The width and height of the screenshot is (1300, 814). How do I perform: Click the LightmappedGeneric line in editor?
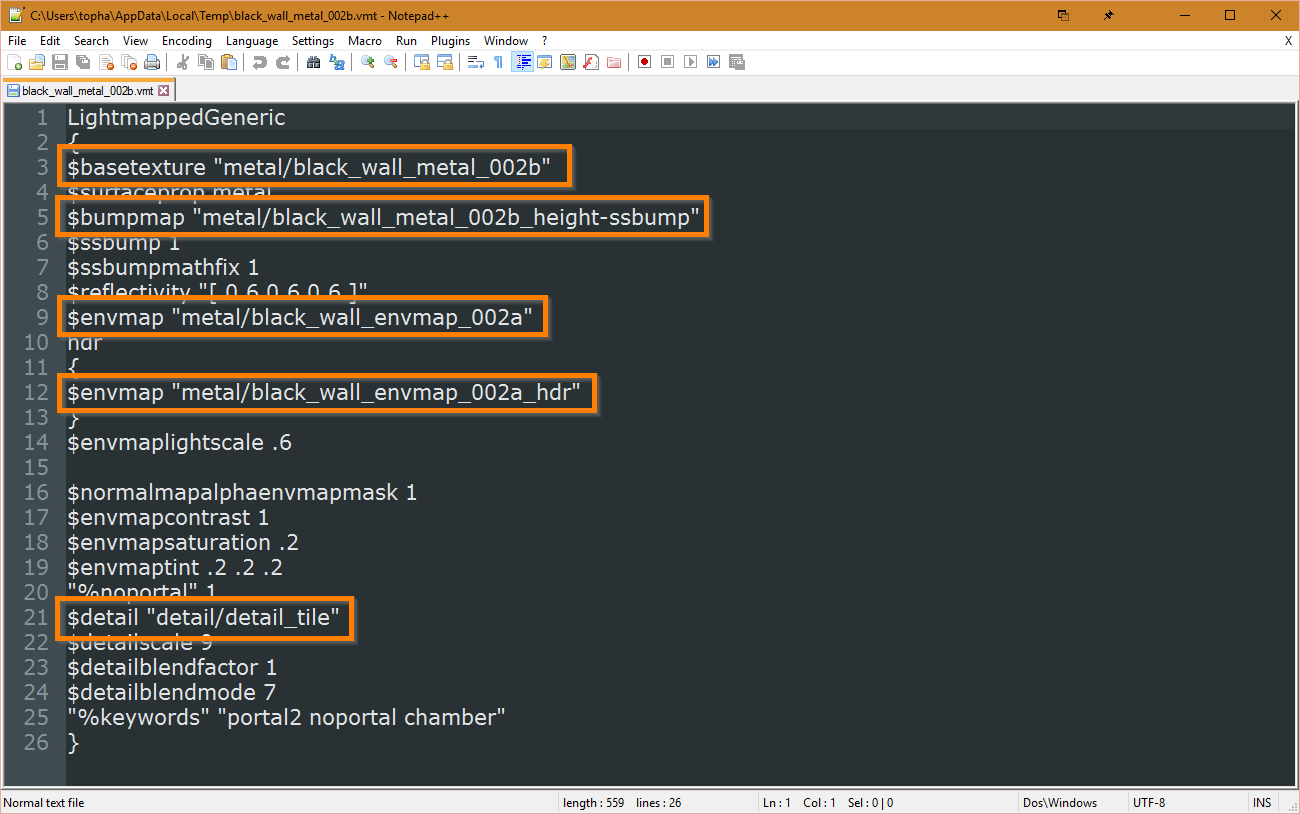(x=176, y=118)
